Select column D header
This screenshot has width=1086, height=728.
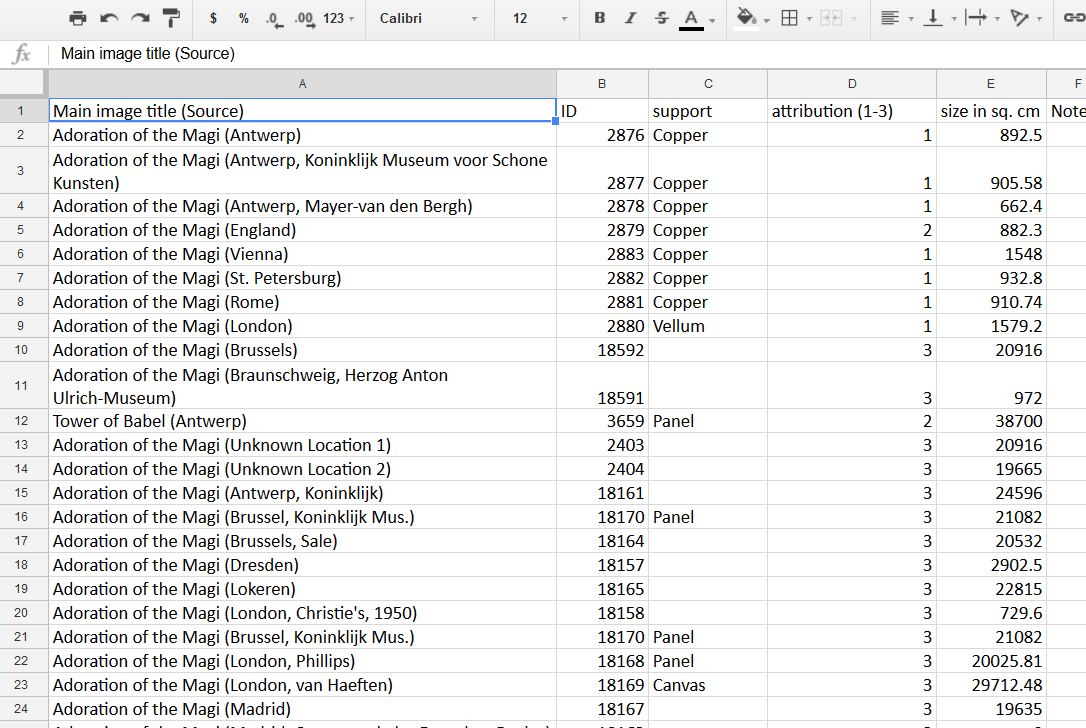[x=852, y=84]
